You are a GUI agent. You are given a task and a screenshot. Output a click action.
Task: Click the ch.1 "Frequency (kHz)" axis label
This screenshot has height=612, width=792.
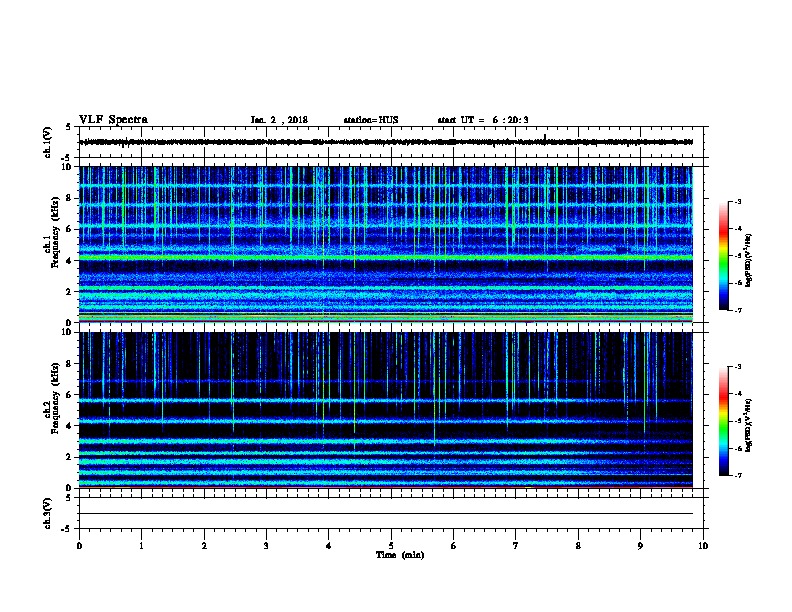pos(55,232)
